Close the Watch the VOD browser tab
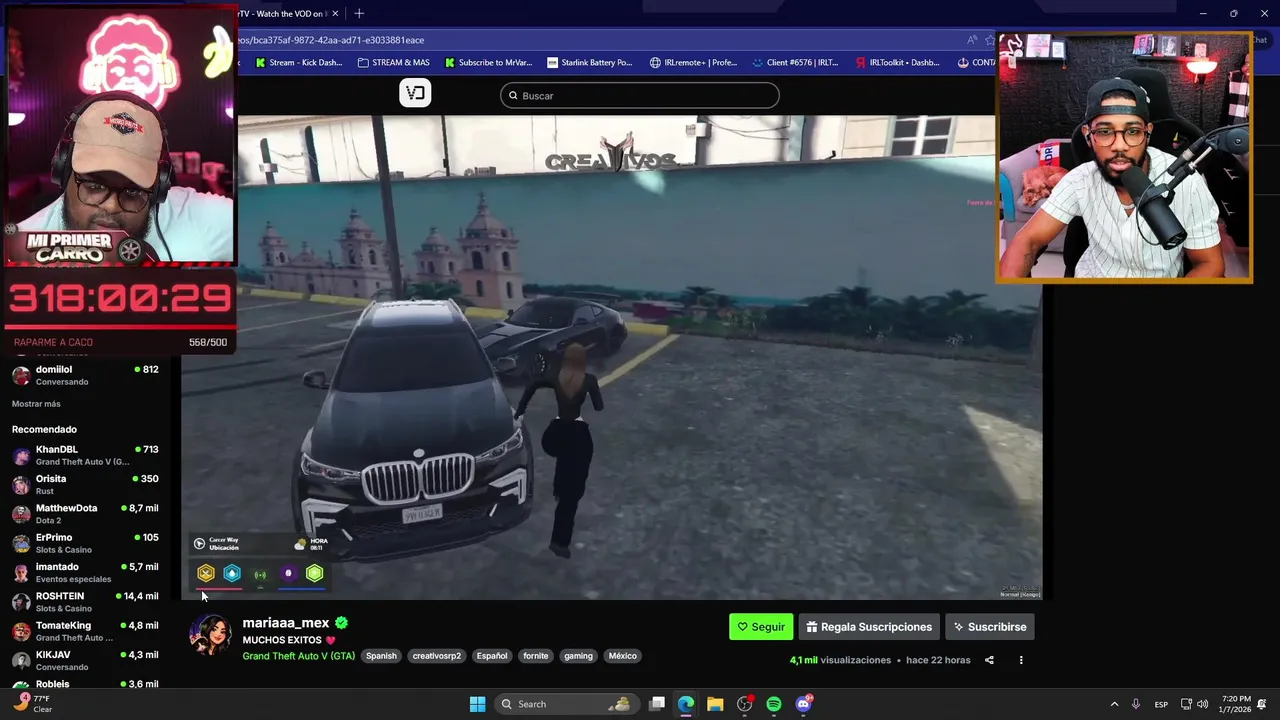 point(335,13)
